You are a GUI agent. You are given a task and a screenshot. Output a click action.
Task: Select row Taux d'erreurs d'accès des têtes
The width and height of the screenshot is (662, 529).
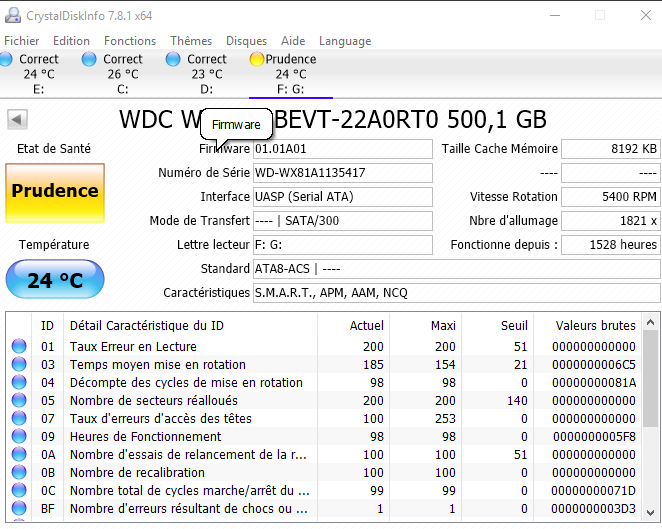(x=324, y=418)
